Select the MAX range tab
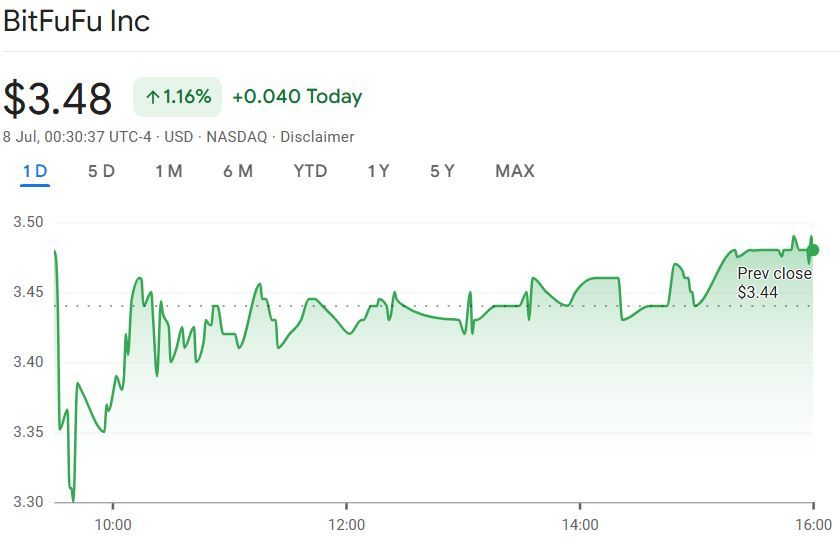Viewport: 840px width, 546px height. [515, 171]
